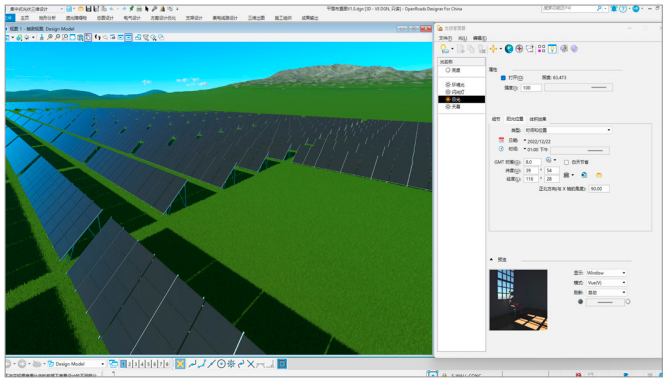The height and width of the screenshot is (380, 666).
Task: Click the snap mode X icon in bottom toolbar
Action: pos(180,364)
